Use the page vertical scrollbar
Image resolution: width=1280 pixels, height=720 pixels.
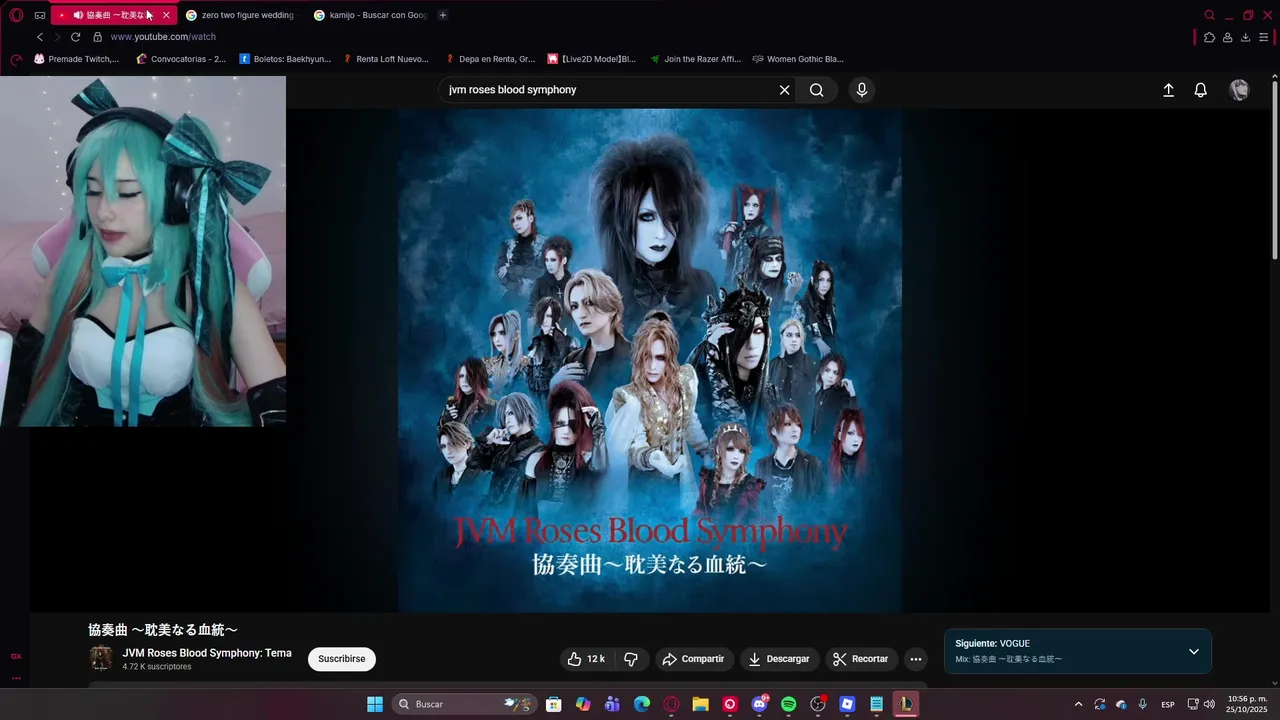tap(1274, 170)
